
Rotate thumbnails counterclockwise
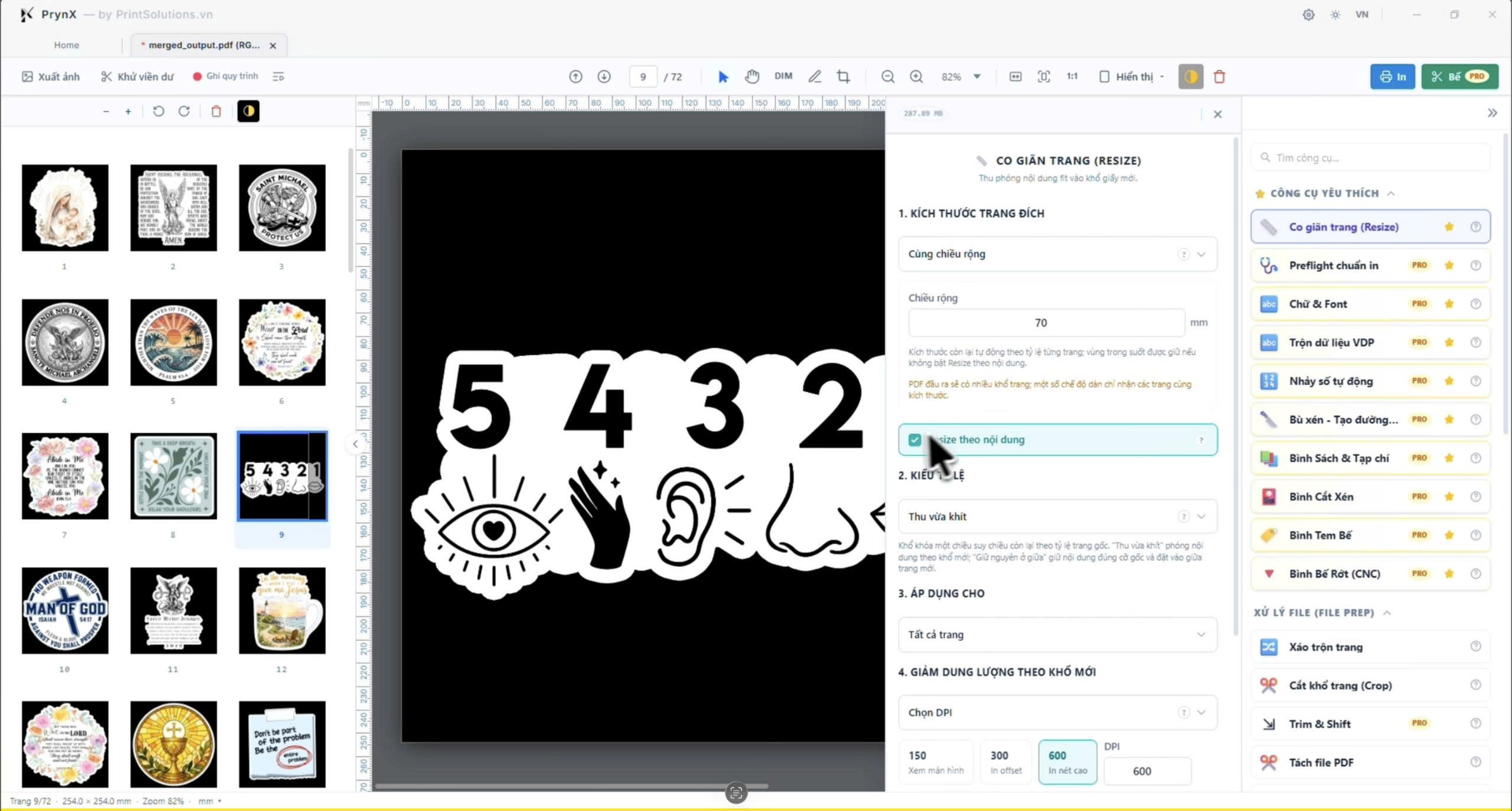(158, 111)
